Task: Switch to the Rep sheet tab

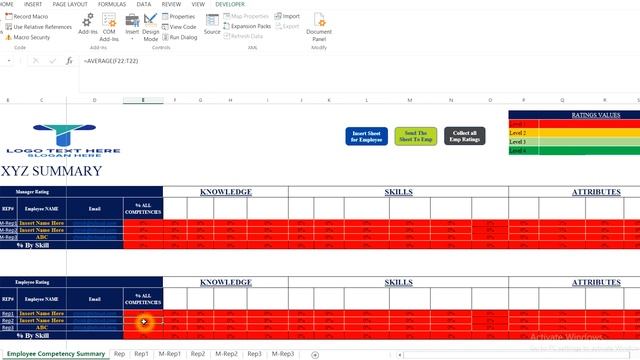Action: click(119, 354)
